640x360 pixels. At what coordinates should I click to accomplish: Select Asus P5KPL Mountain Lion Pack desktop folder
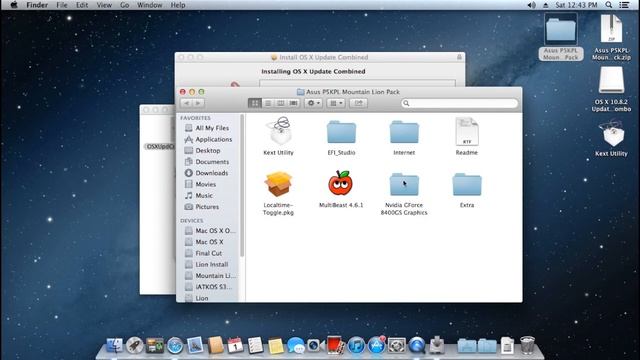pyautogui.click(x=561, y=37)
